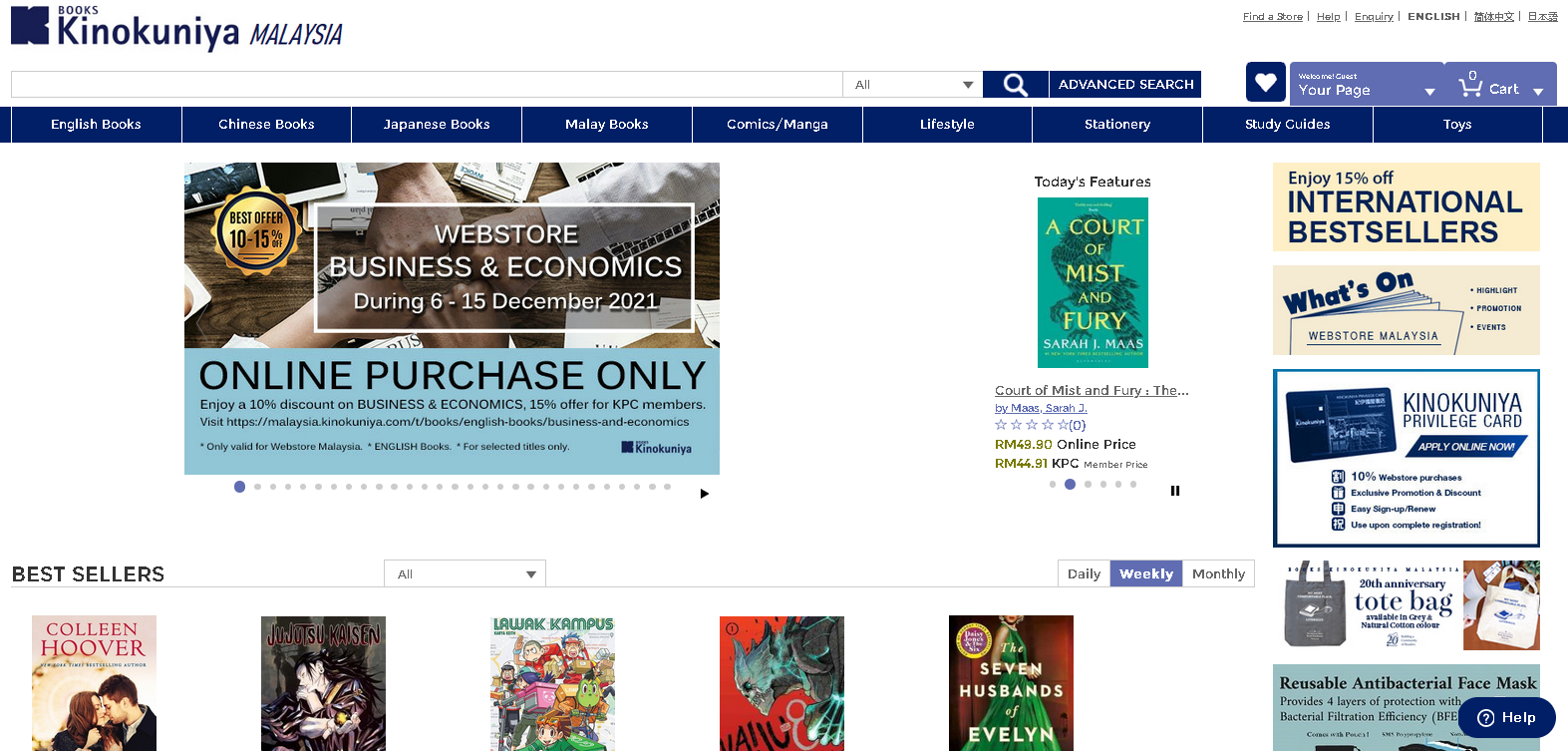The image size is (1568, 751).
Task: Select the Weekly best sellers option
Action: [x=1146, y=573]
